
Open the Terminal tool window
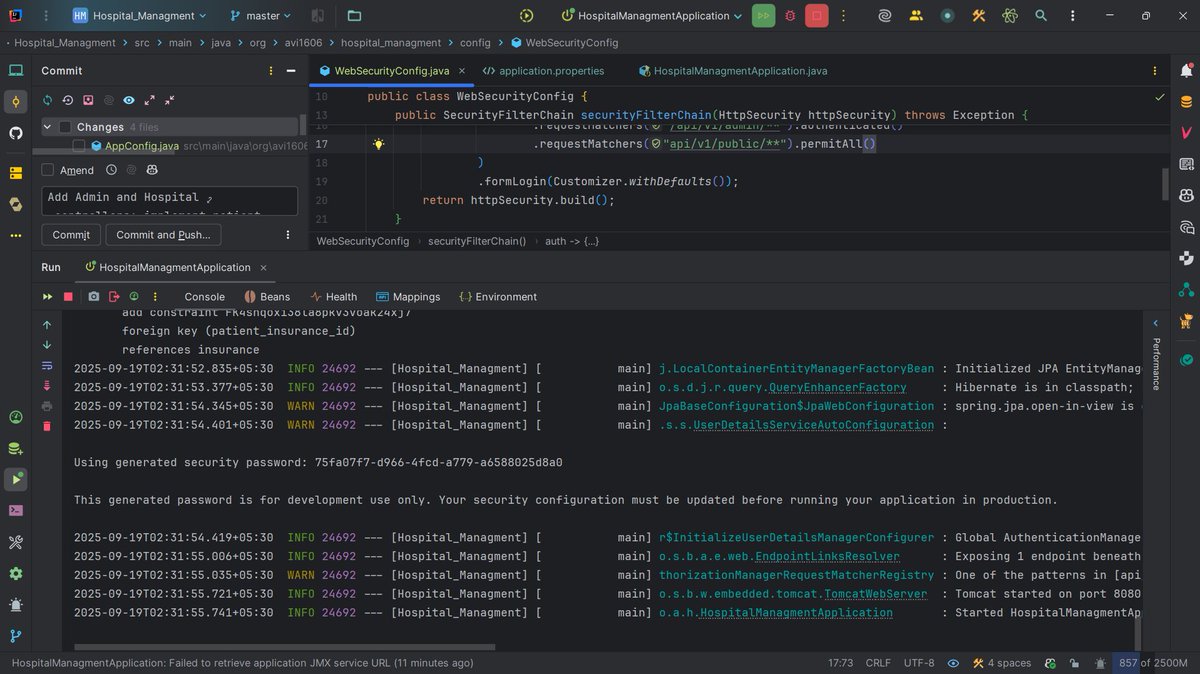pyautogui.click(x=16, y=510)
